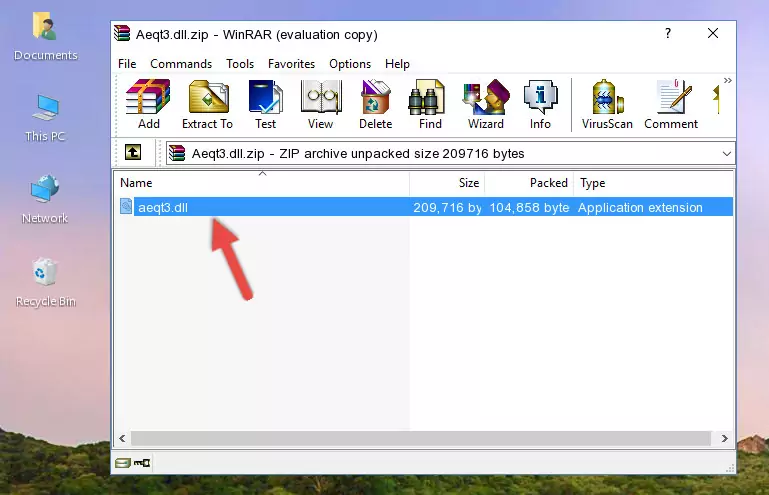Click the 104,858 packed value
Viewport: 769px width, 495px height.
tap(529, 208)
